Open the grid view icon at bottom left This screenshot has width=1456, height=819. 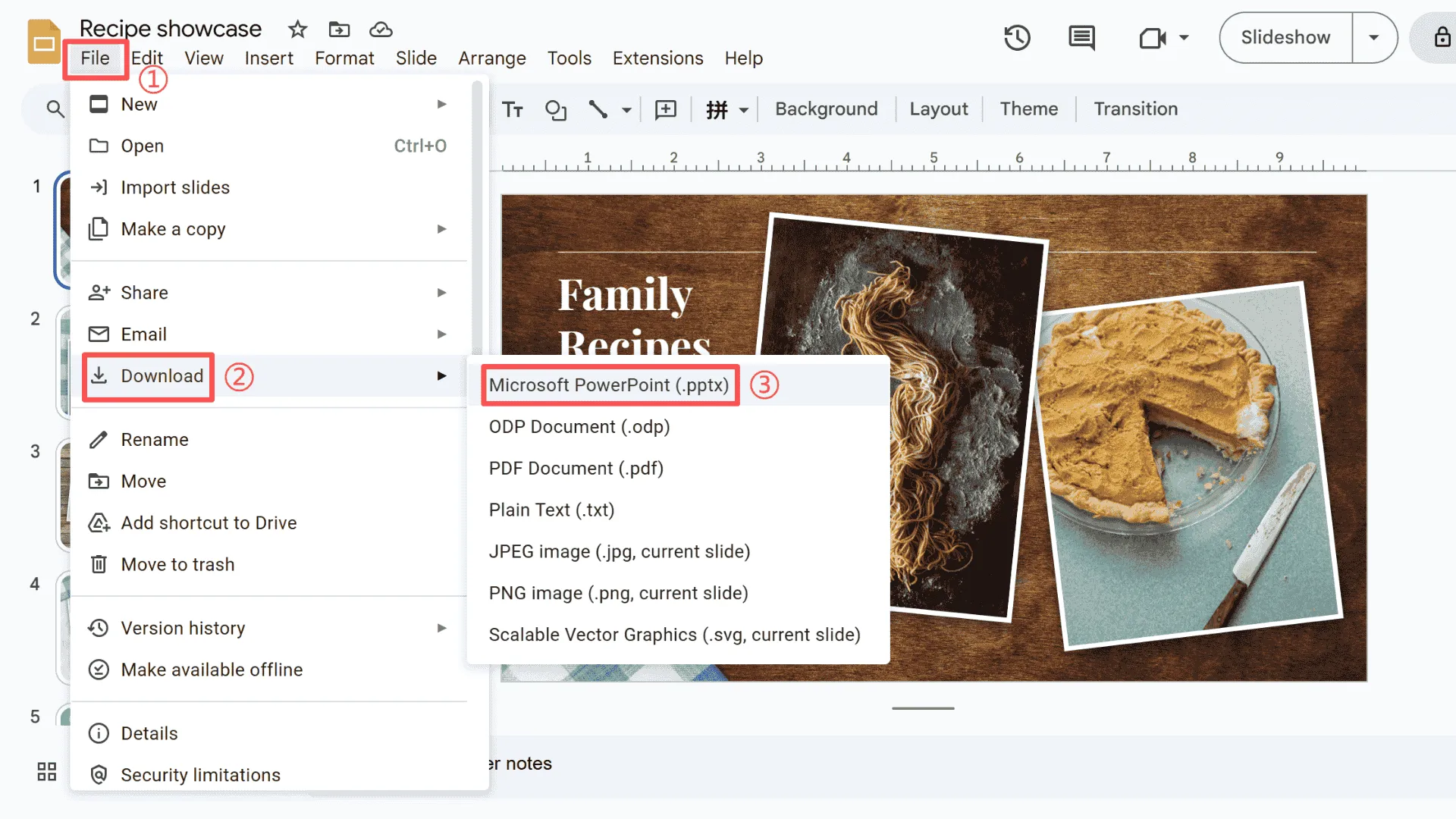[47, 771]
